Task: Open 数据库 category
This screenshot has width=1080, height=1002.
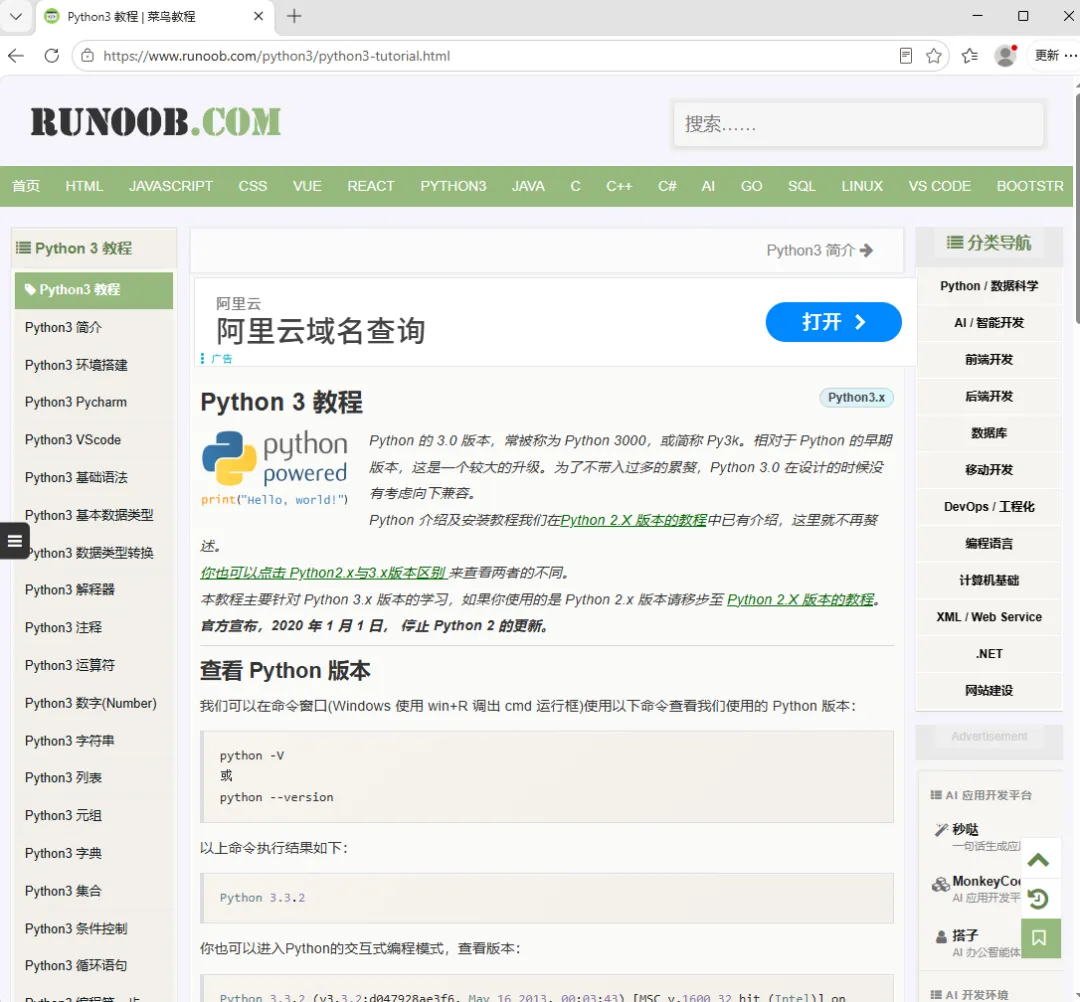Action: (989, 433)
